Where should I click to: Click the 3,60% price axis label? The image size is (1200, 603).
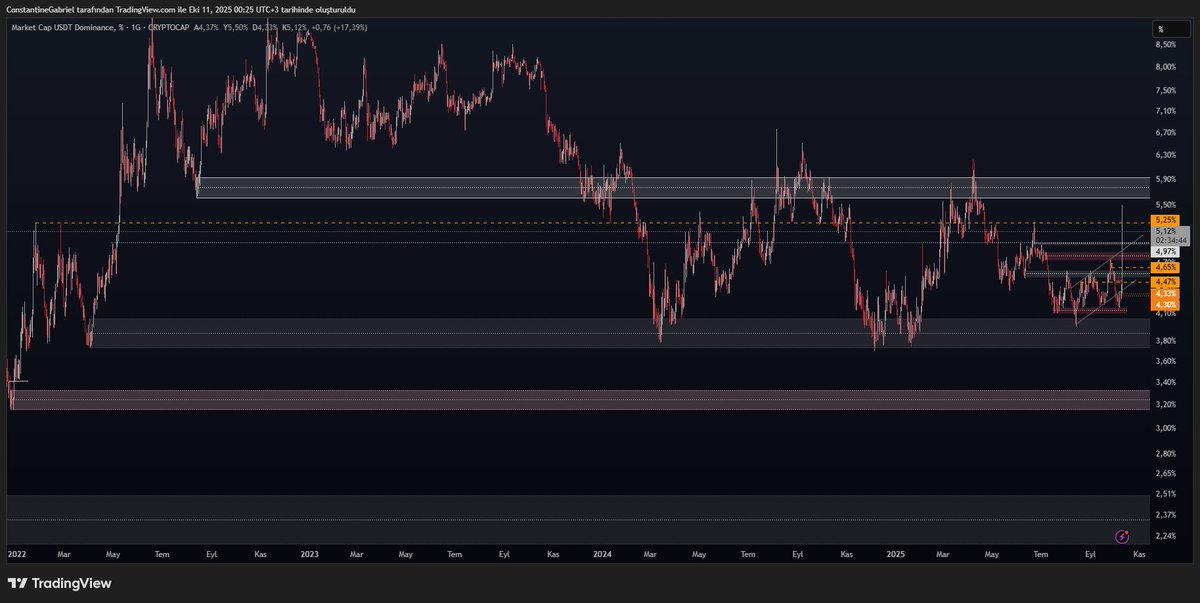coord(1166,360)
